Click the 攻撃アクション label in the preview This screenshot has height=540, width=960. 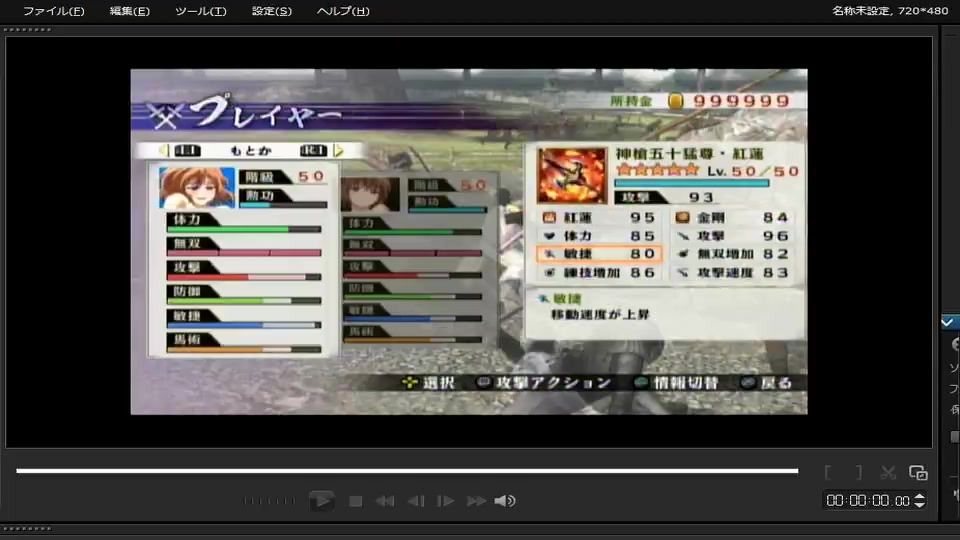(553, 383)
